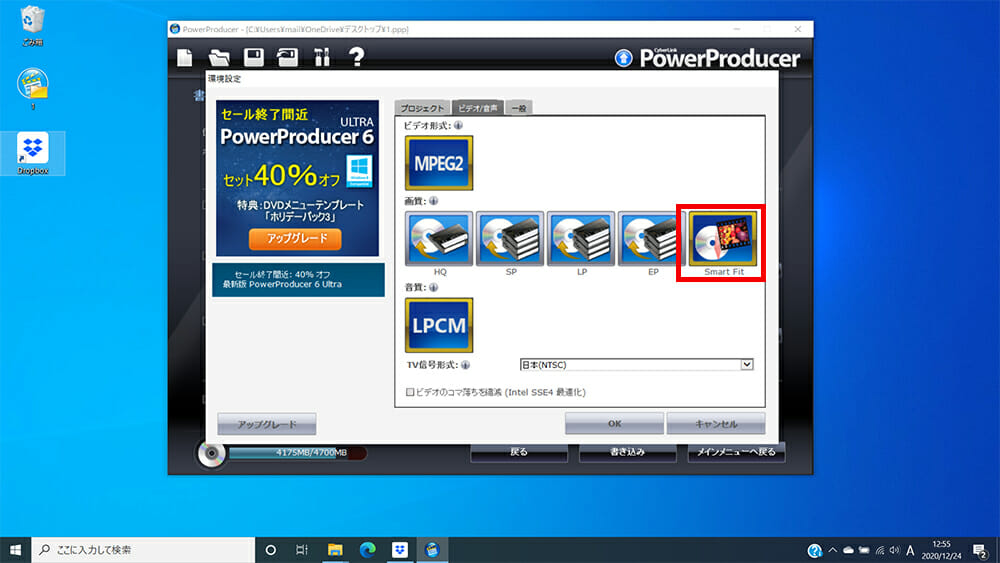Open Dropbox from taskbar
Image resolution: width=1000 pixels, height=563 pixels.
pyautogui.click(x=400, y=550)
